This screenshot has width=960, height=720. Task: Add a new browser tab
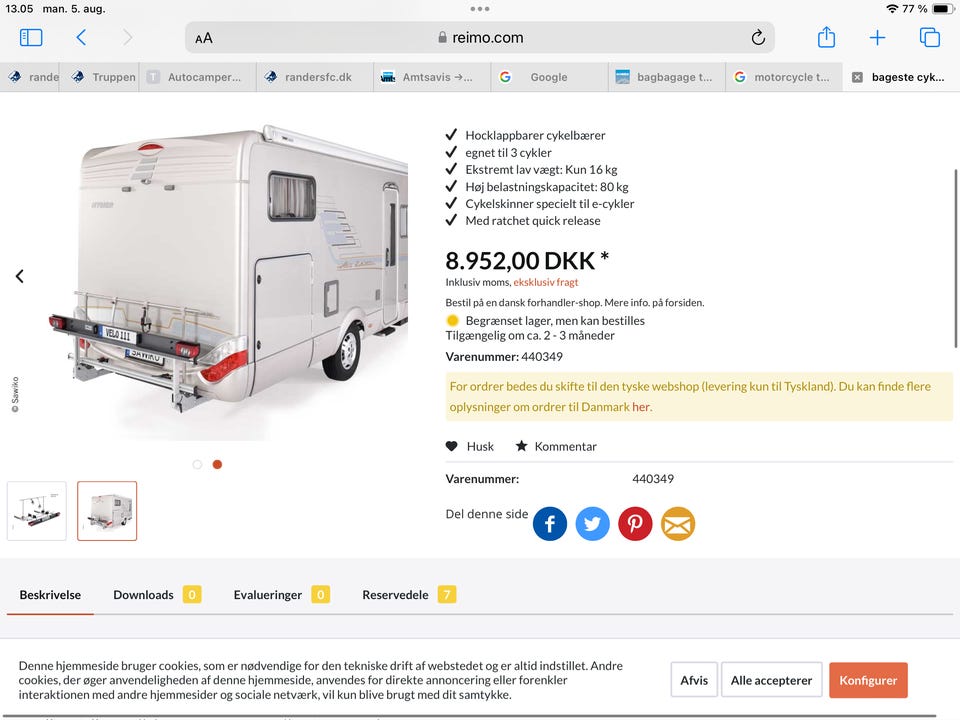pos(877,37)
